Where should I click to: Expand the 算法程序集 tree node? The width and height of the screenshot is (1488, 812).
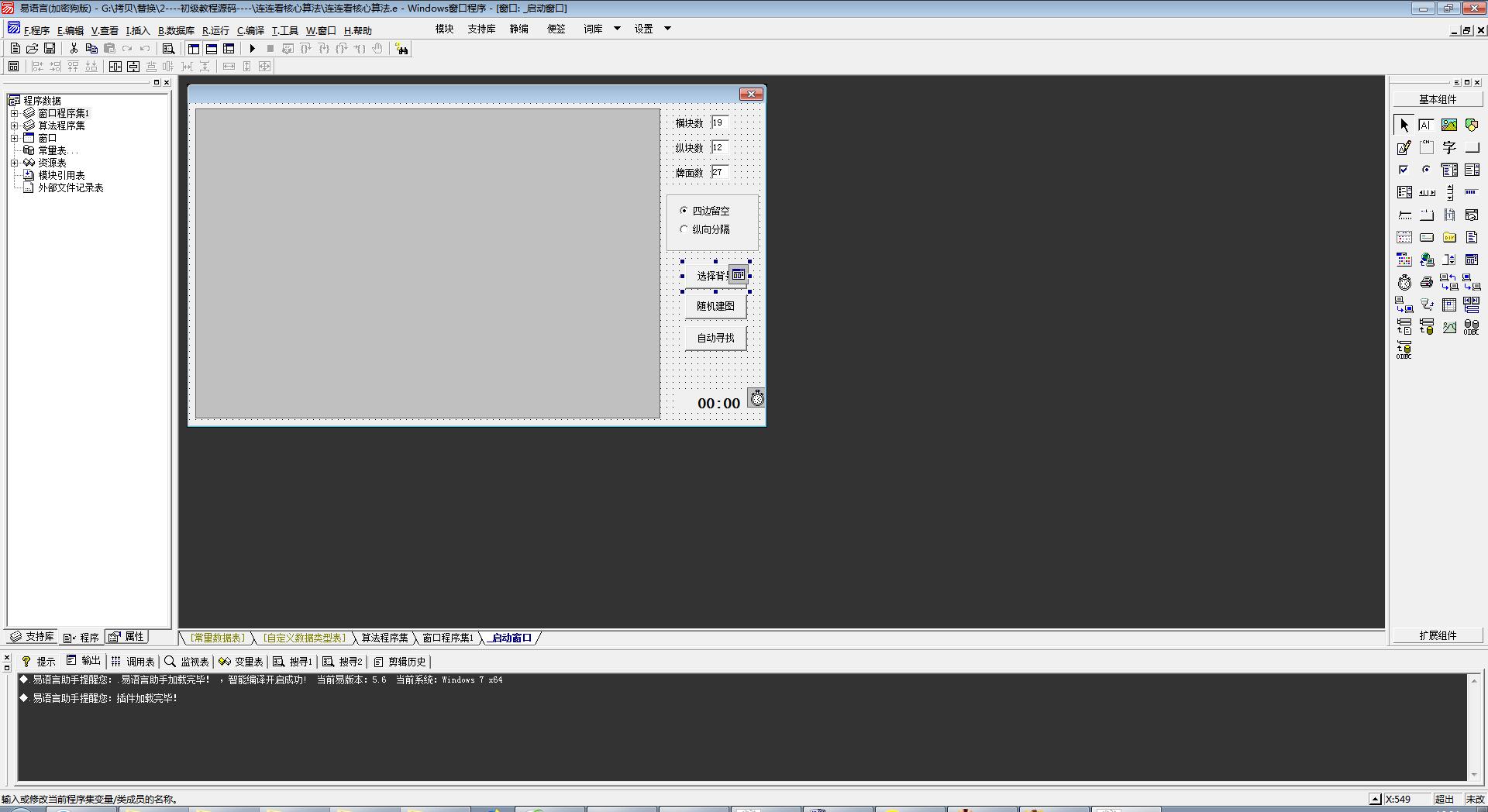click(14, 126)
